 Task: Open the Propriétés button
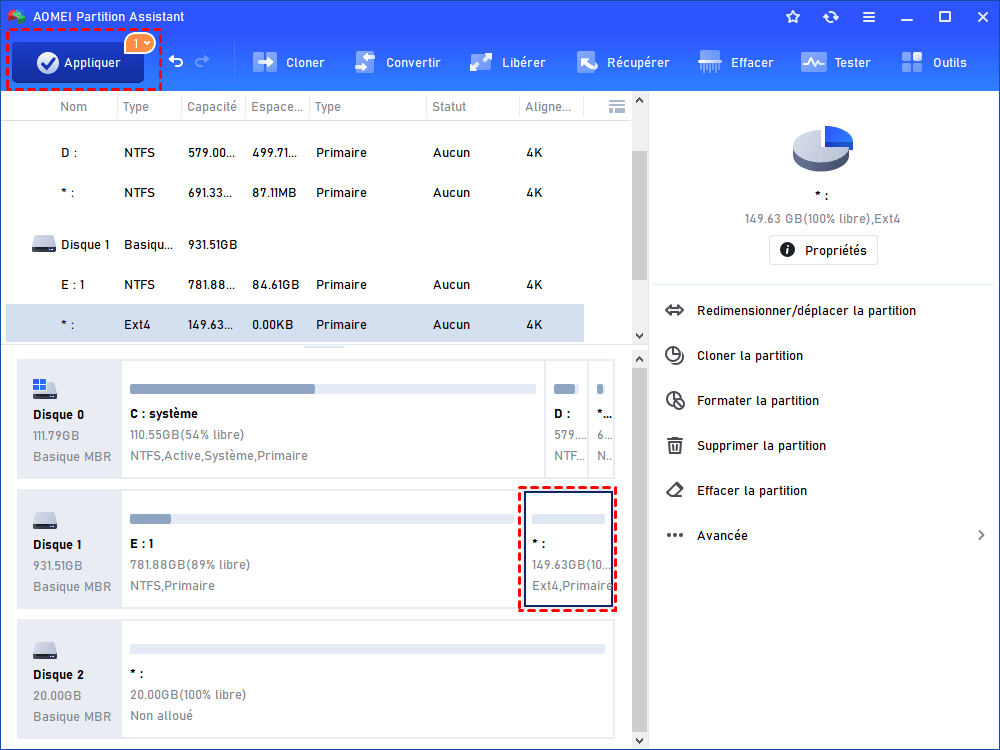point(823,250)
